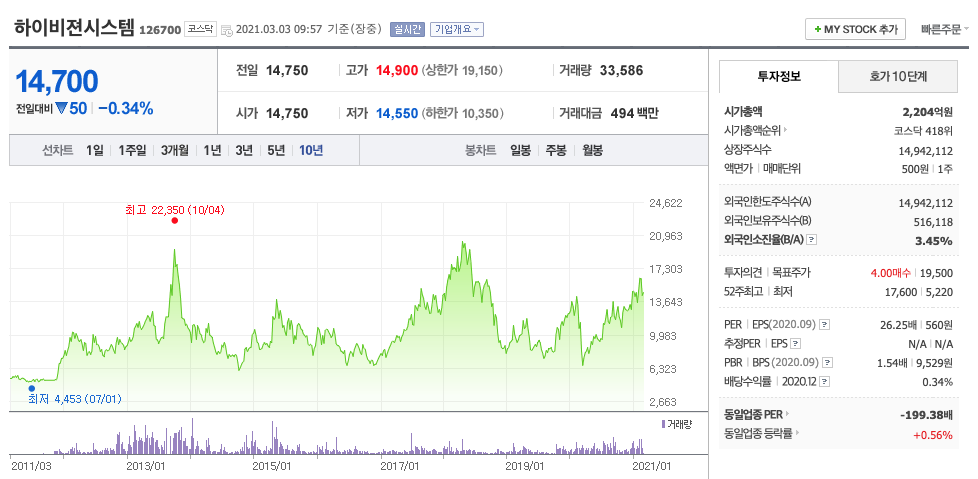Click the 4.00매수 investment opinion value
The height and width of the screenshot is (479, 978).
pyautogui.click(x=890, y=273)
